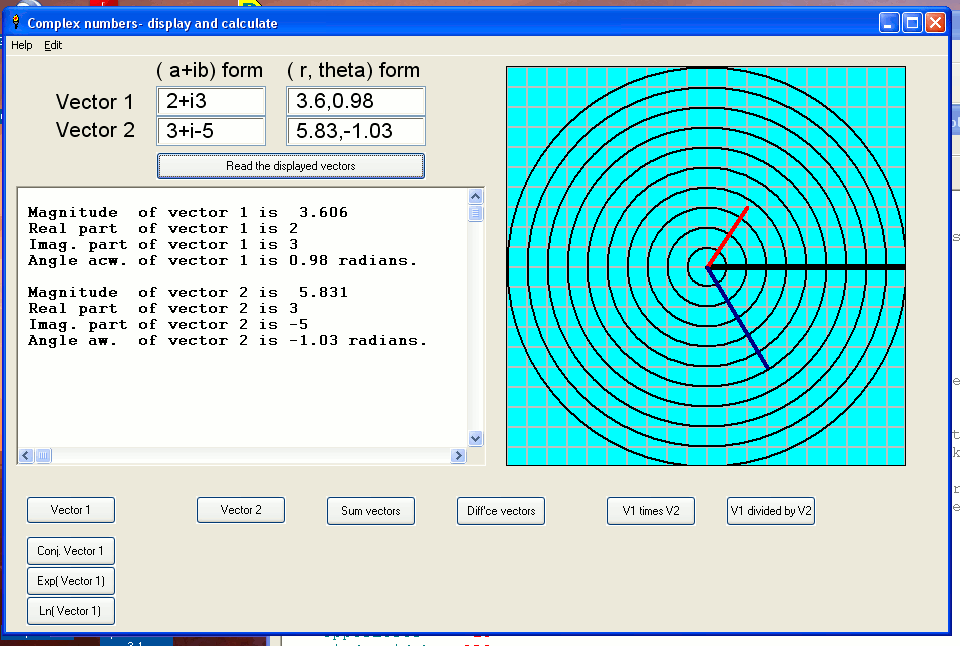
Task: Click the Vector 1 a+ib input field
Action: click(x=211, y=101)
